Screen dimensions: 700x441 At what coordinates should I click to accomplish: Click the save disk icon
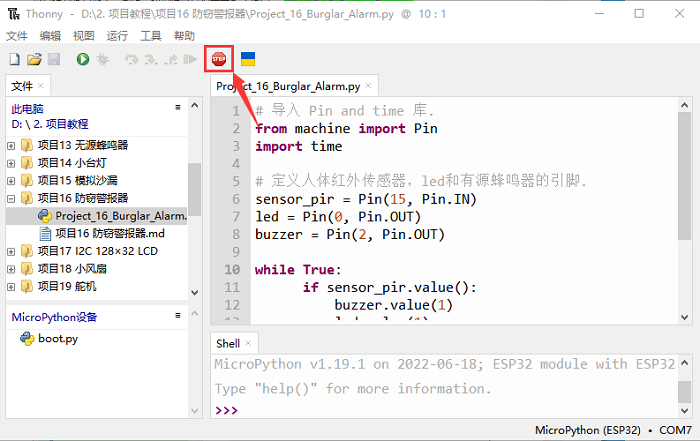tap(54, 60)
